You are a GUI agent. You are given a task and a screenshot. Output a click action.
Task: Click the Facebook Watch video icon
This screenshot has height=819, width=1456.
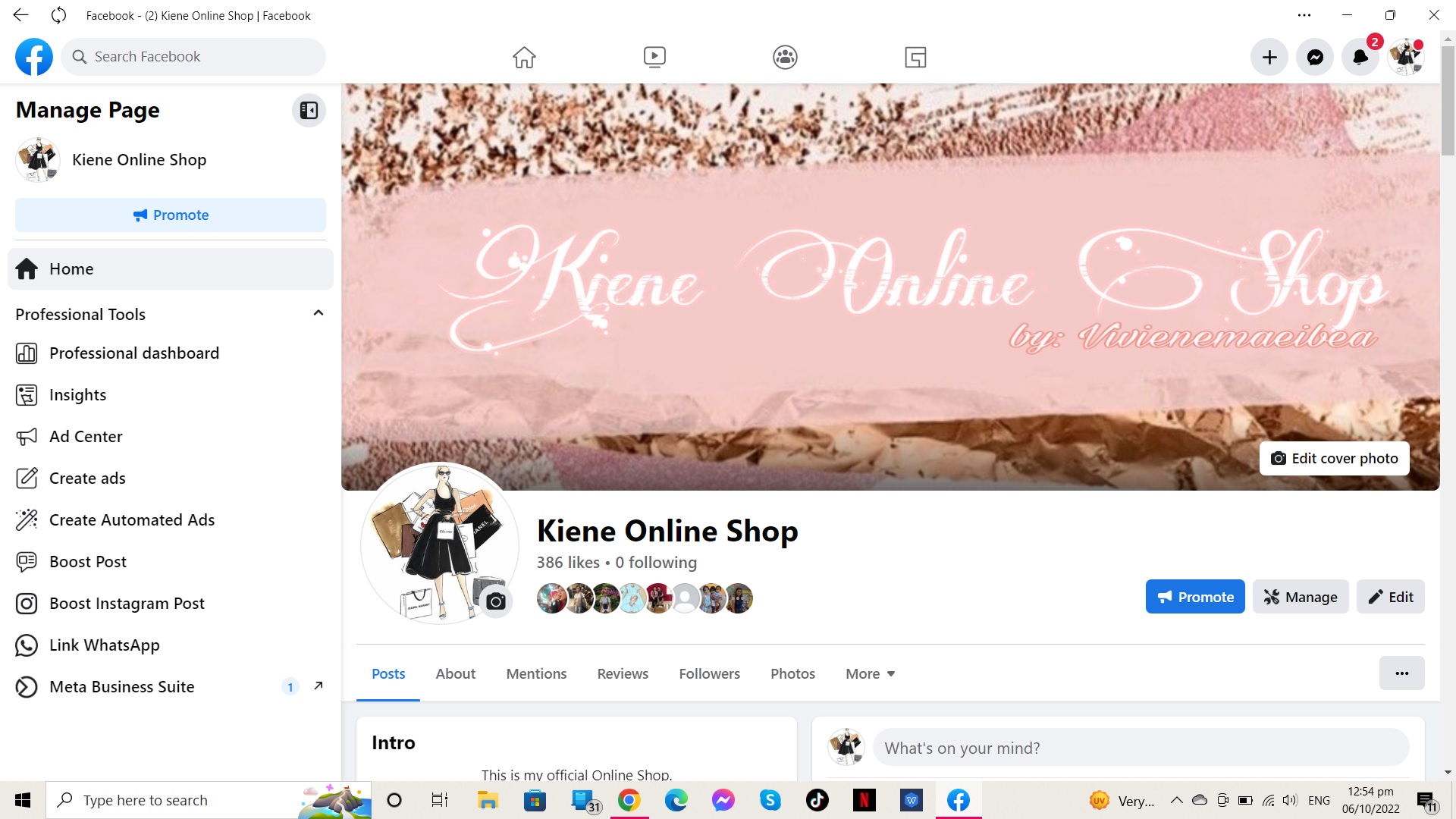654,57
